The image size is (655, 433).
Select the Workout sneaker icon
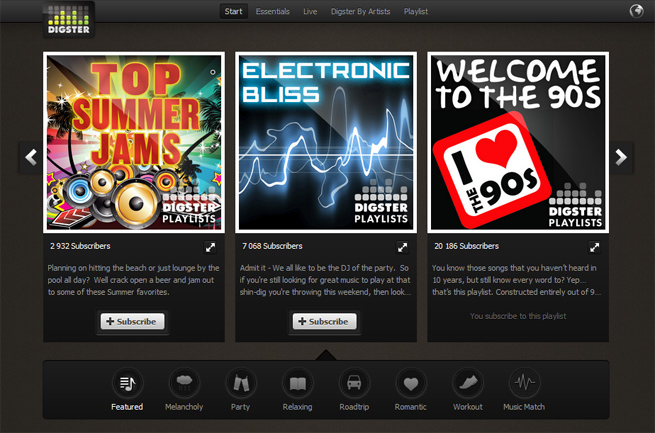click(x=467, y=383)
